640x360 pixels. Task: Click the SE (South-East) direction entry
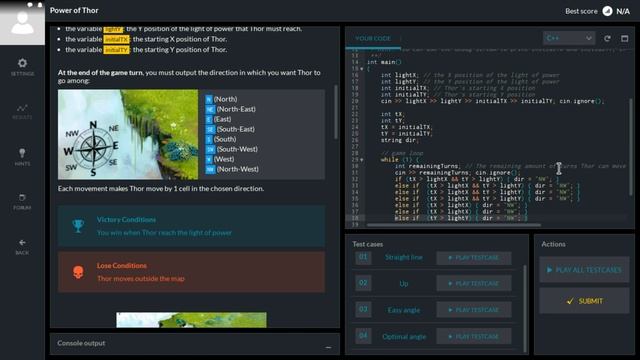pyautogui.click(x=230, y=129)
